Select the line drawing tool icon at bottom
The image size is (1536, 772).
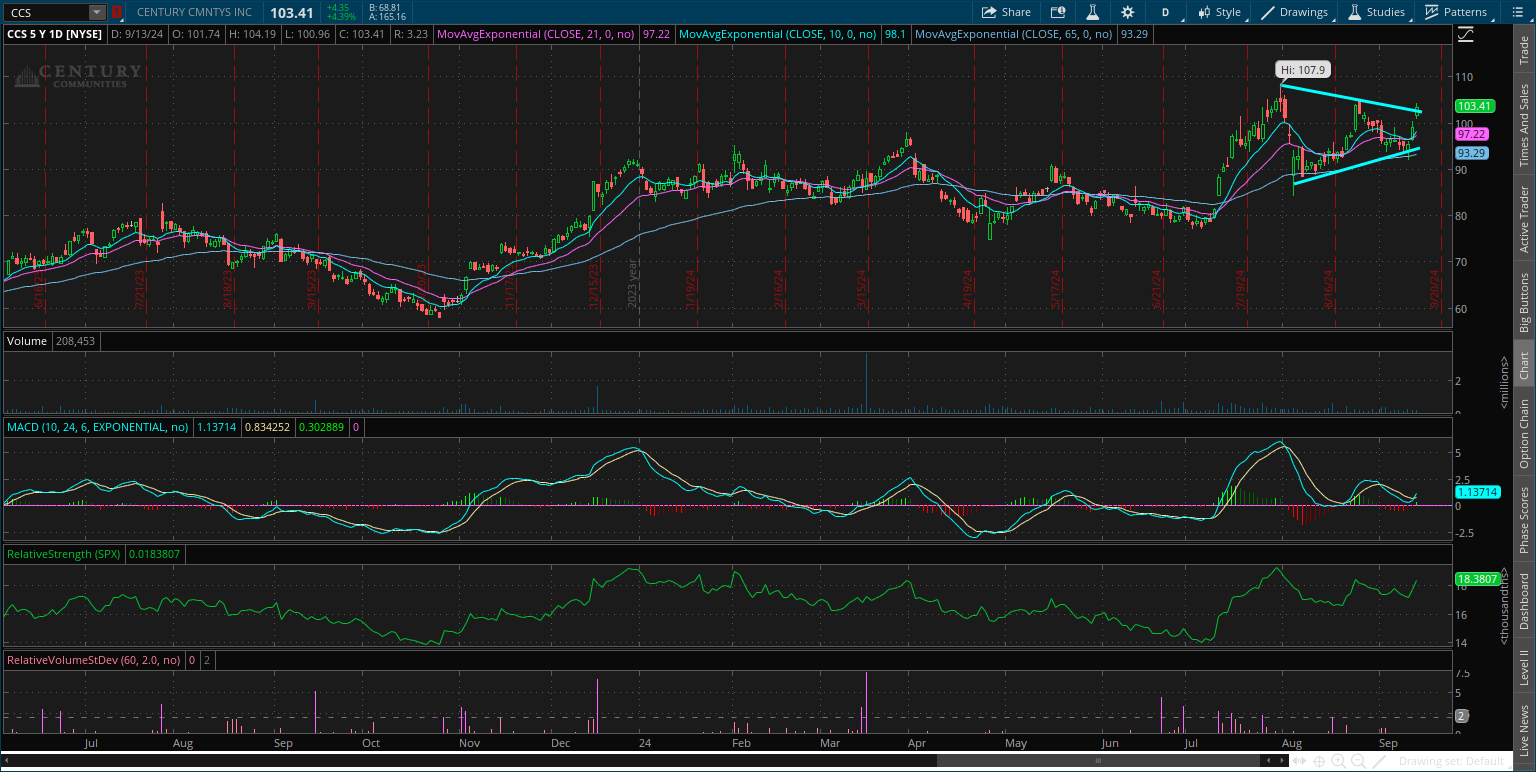1377,761
